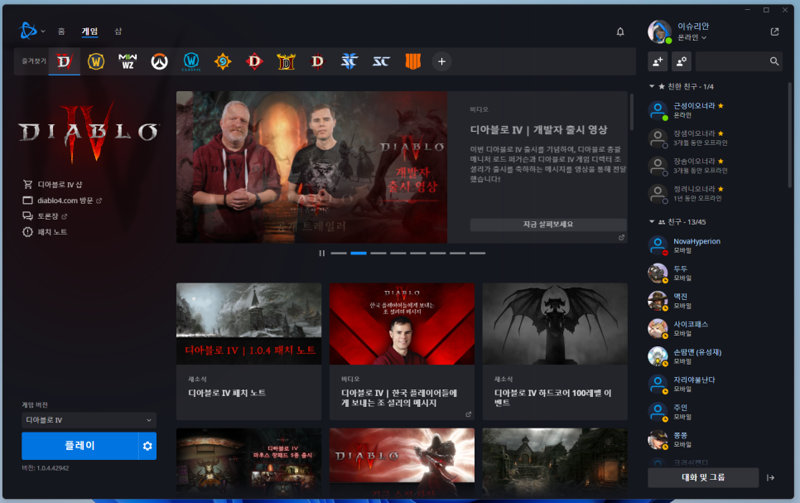Pop out the social panel window
This screenshot has height=503, width=800.
[774, 32]
